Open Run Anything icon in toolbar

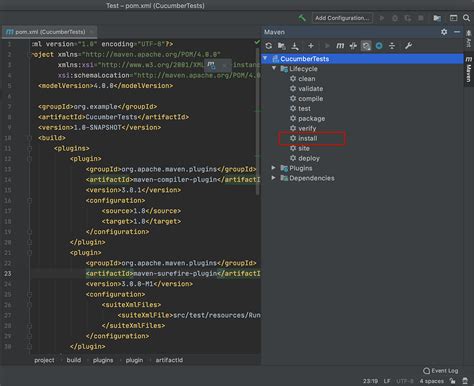(453, 18)
